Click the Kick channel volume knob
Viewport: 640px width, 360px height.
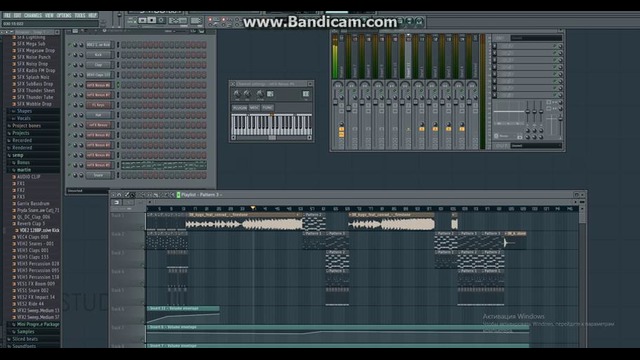[x=81, y=55]
